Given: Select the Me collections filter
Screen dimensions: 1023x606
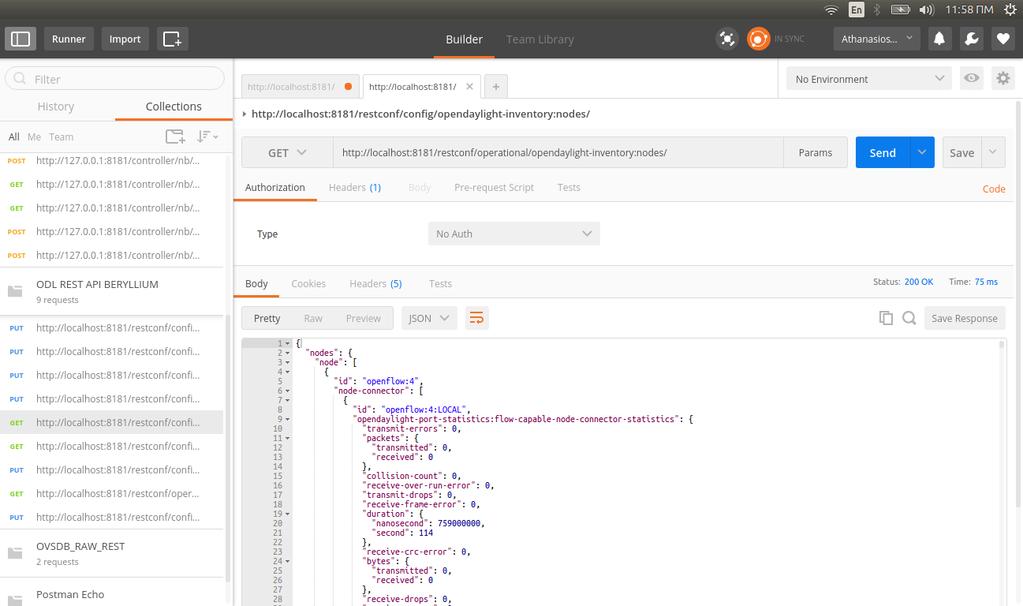Looking at the screenshot, I should point(34,137).
